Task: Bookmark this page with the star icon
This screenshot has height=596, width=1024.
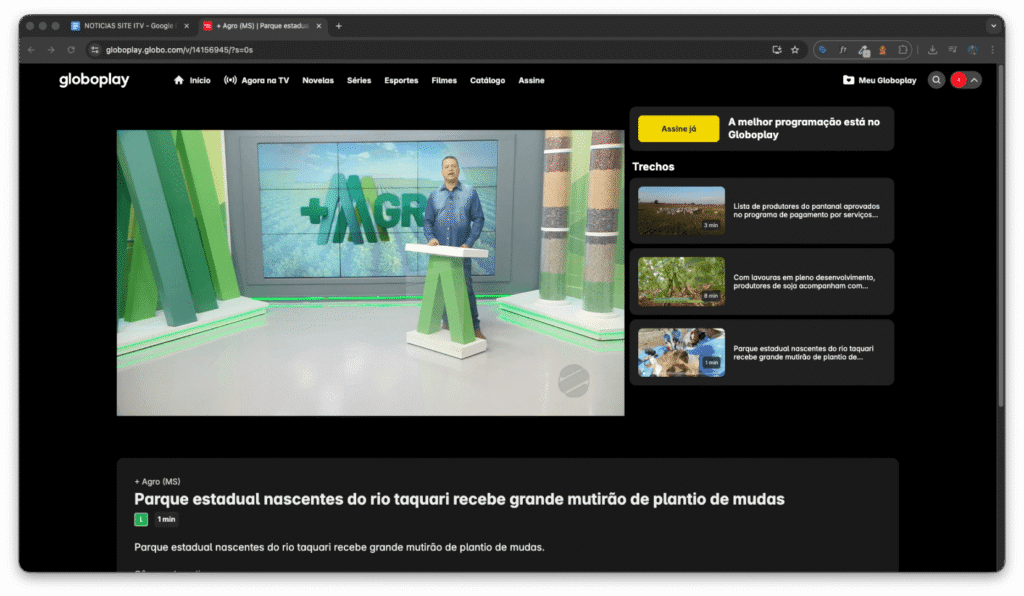Action: 795,50
